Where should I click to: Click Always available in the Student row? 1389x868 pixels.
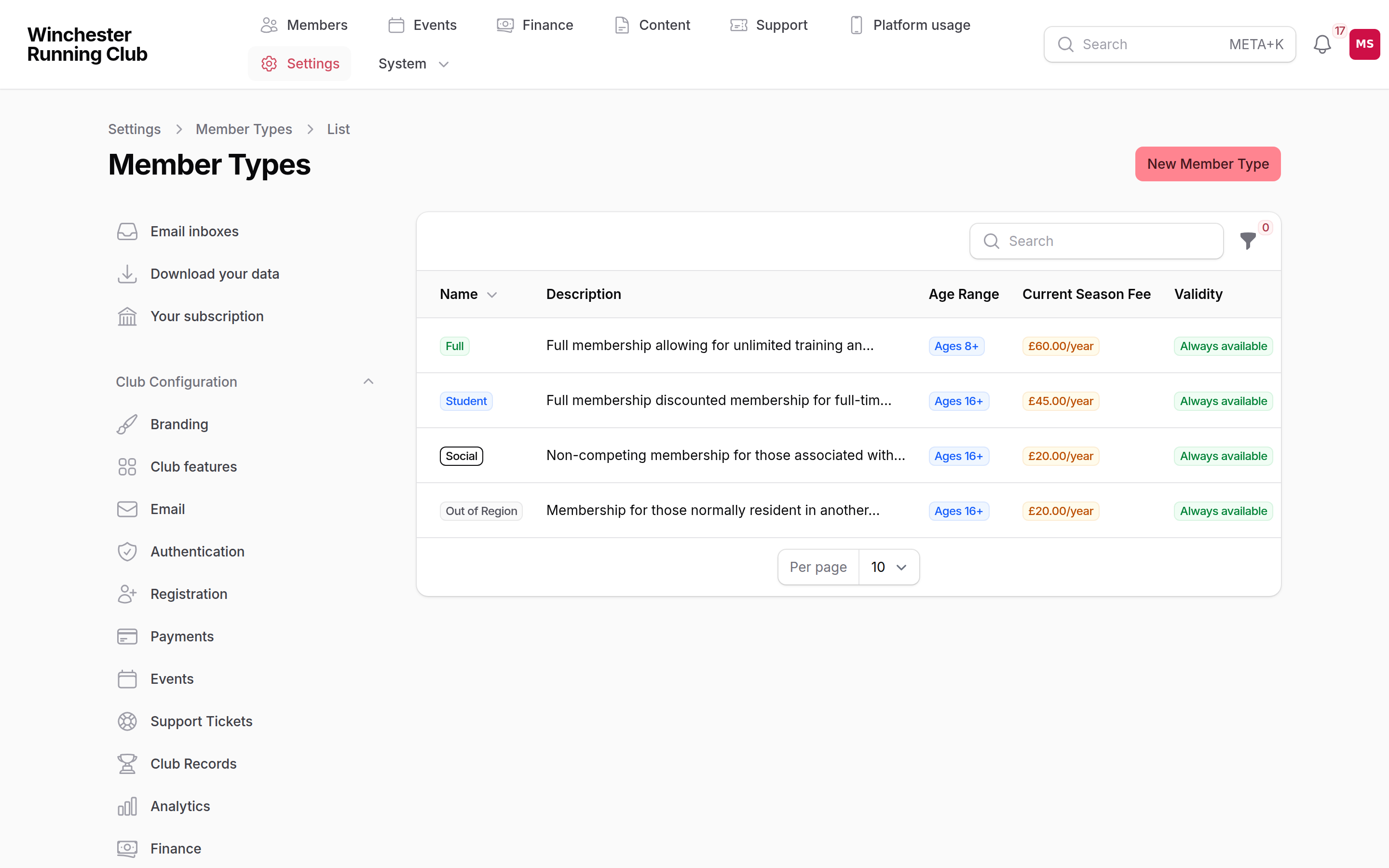click(1223, 401)
